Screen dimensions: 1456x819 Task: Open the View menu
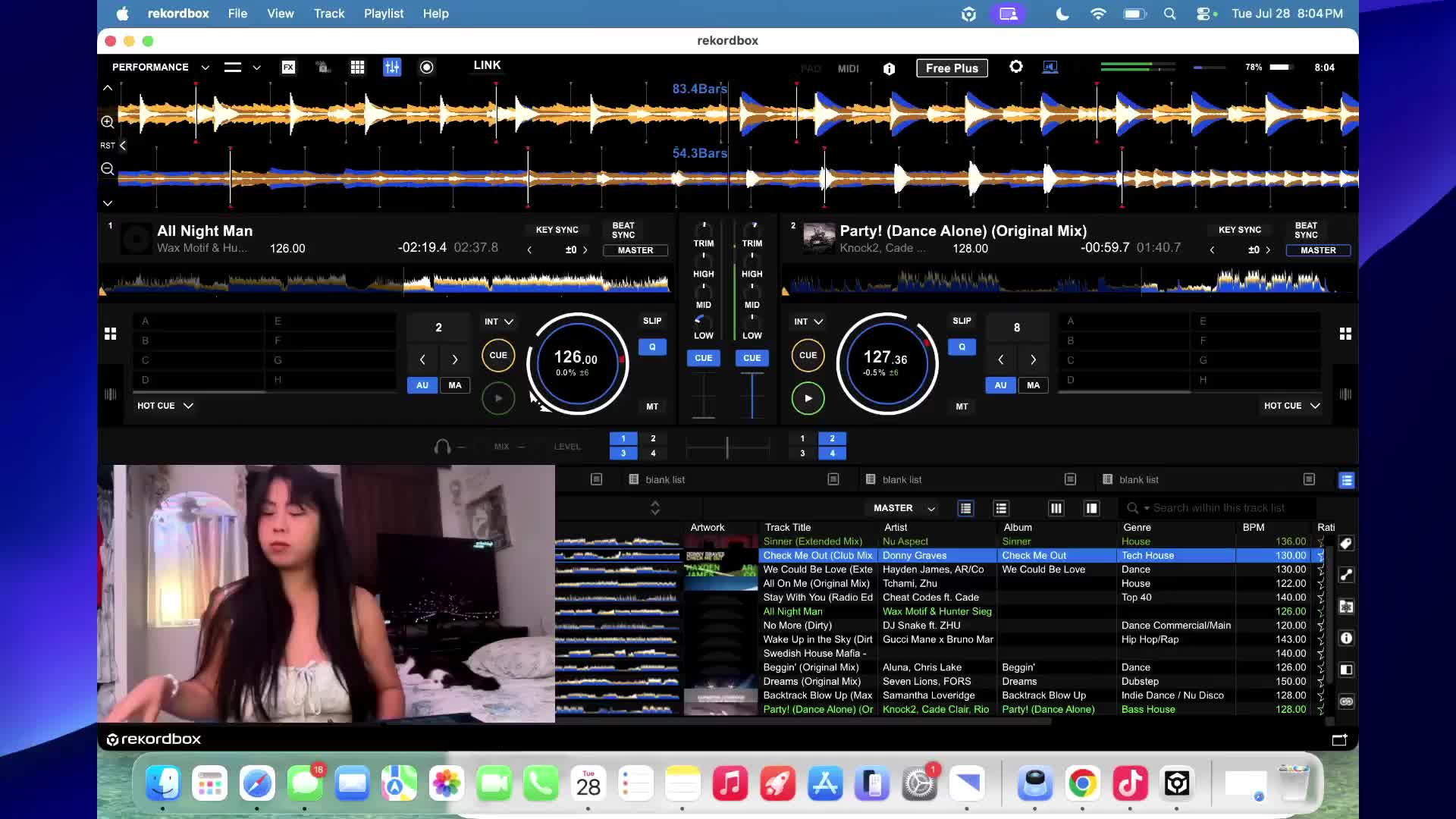click(x=280, y=14)
